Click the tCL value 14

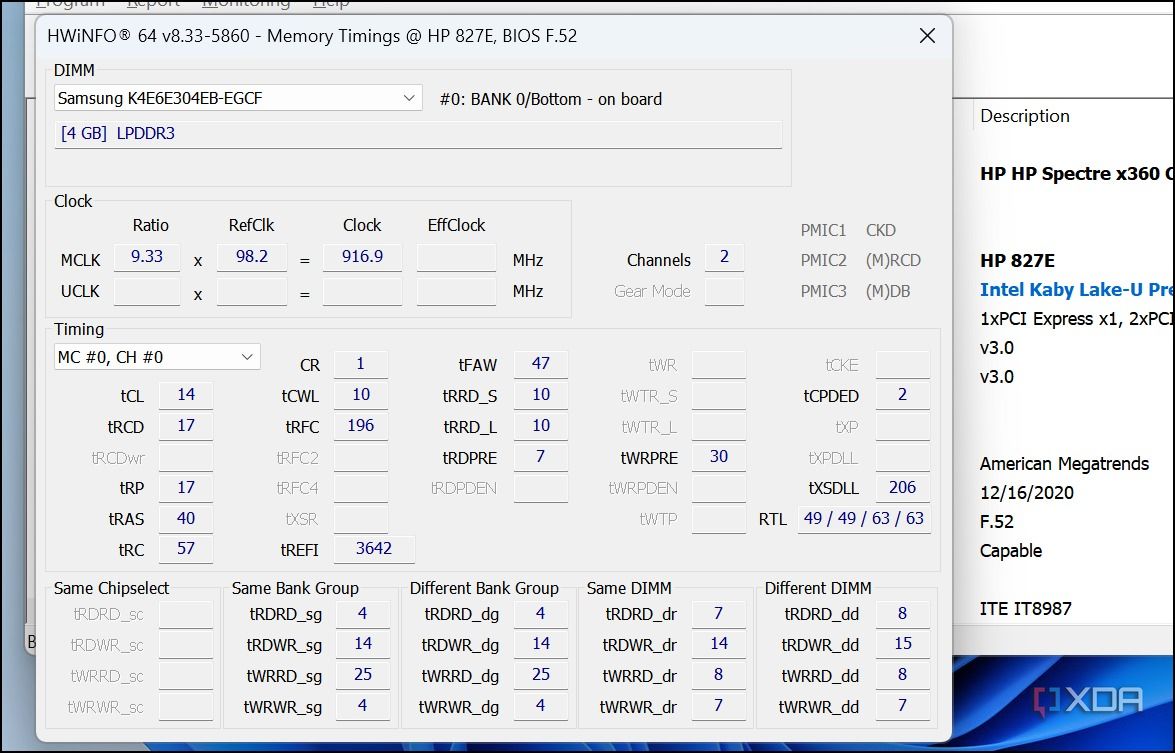coord(186,395)
